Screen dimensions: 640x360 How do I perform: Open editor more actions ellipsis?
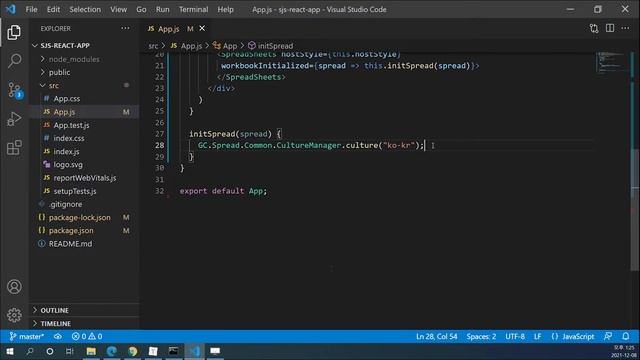point(625,28)
